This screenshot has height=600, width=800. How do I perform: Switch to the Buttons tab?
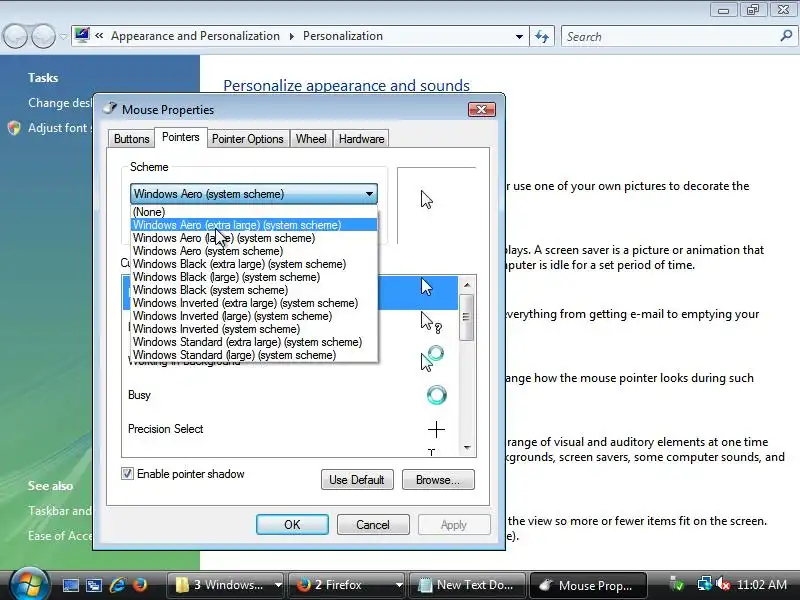pyautogui.click(x=132, y=139)
